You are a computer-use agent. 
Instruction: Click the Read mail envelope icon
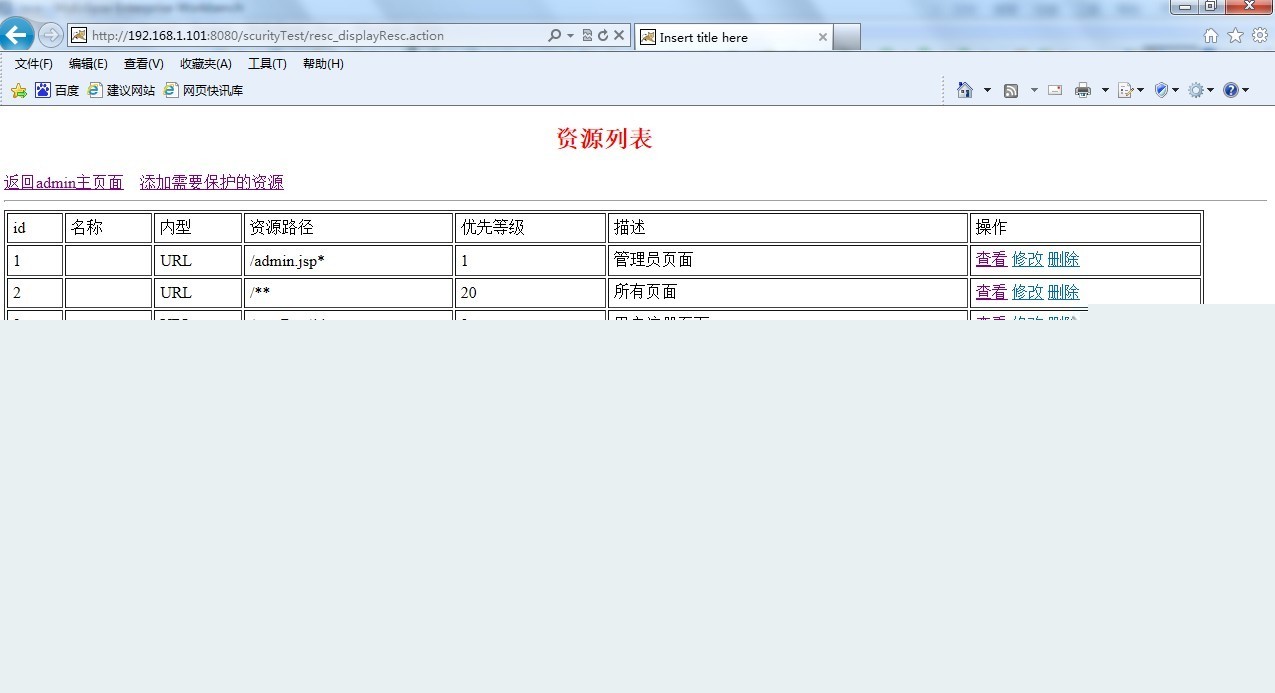[1054, 89]
